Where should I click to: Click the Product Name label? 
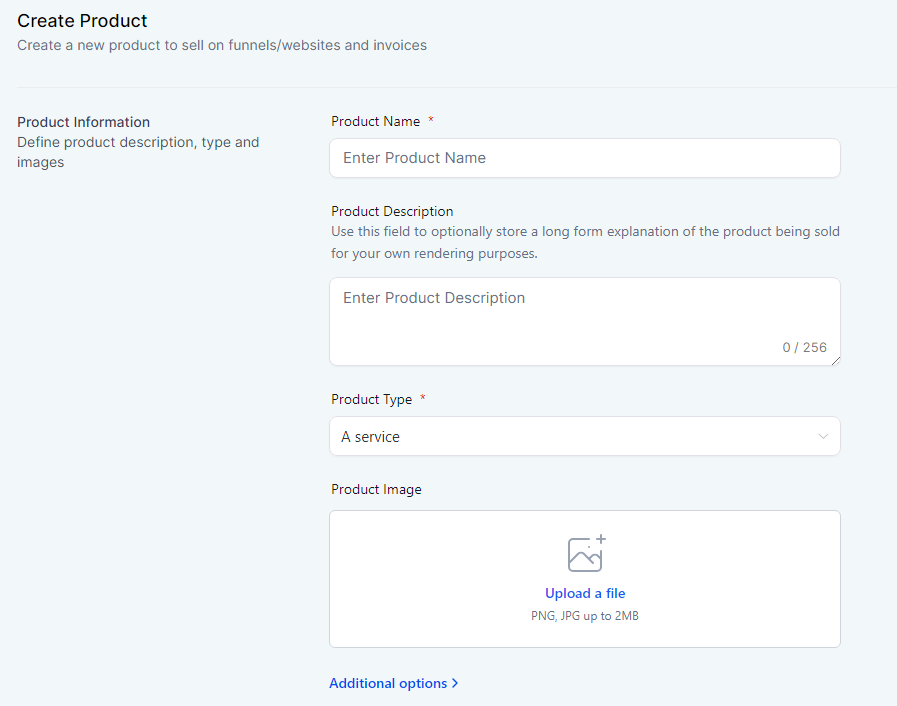coord(375,121)
